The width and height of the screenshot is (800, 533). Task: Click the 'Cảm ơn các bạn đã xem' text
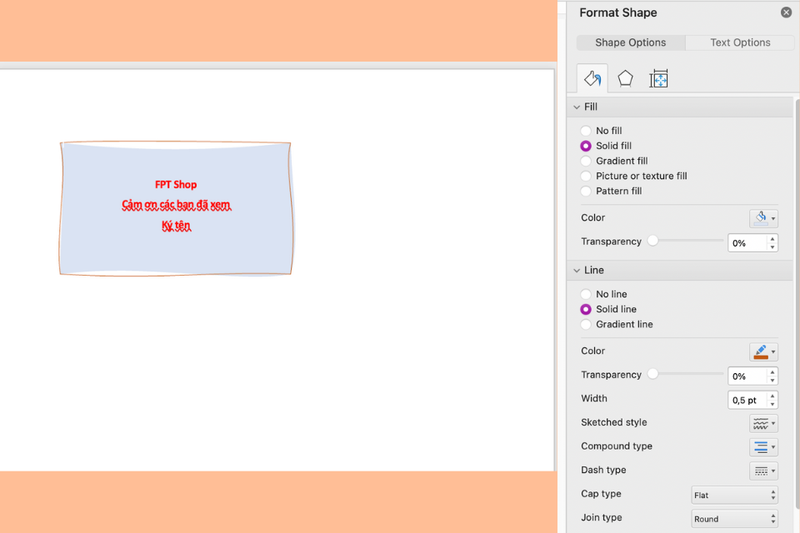click(176, 205)
